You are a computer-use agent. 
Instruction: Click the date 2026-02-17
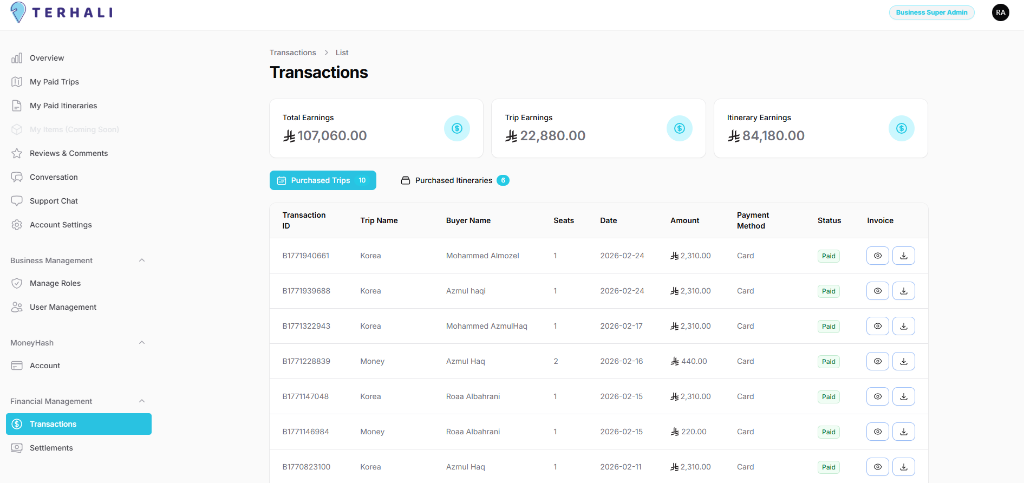tap(622, 326)
